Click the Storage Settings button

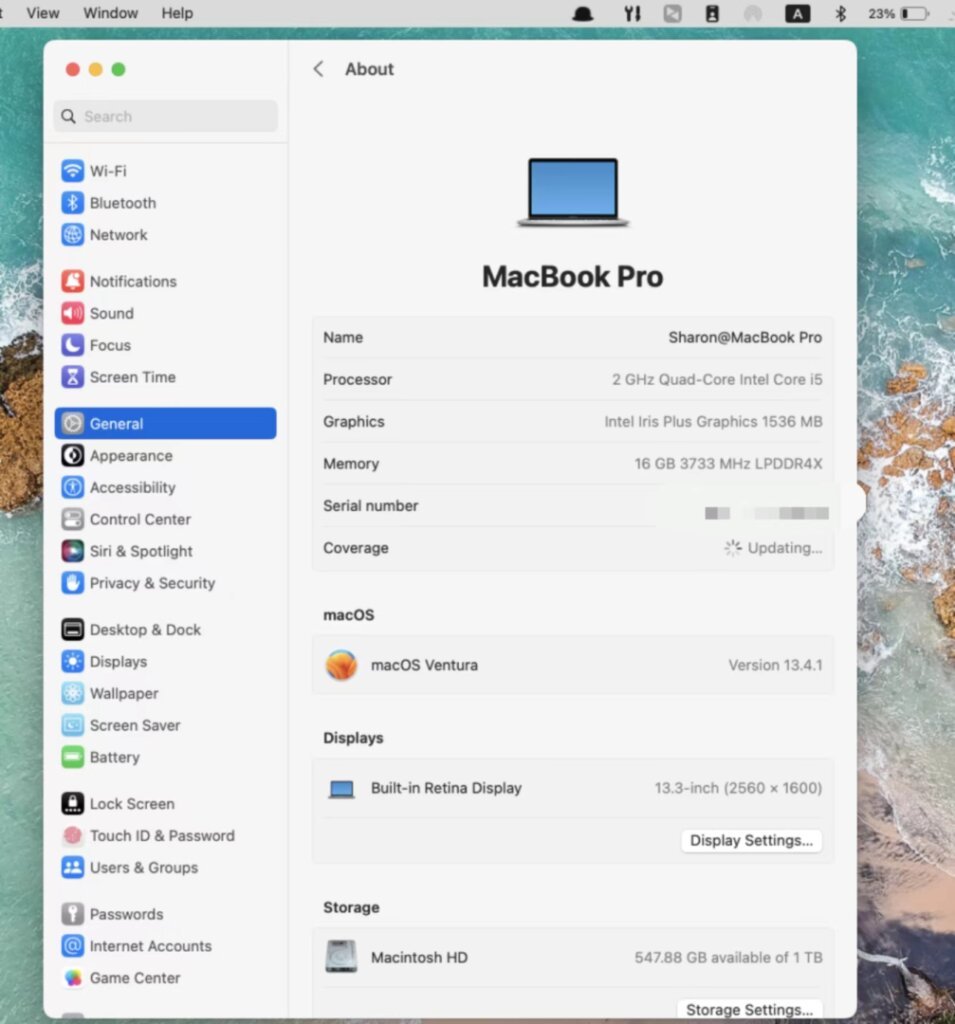(751, 1009)
